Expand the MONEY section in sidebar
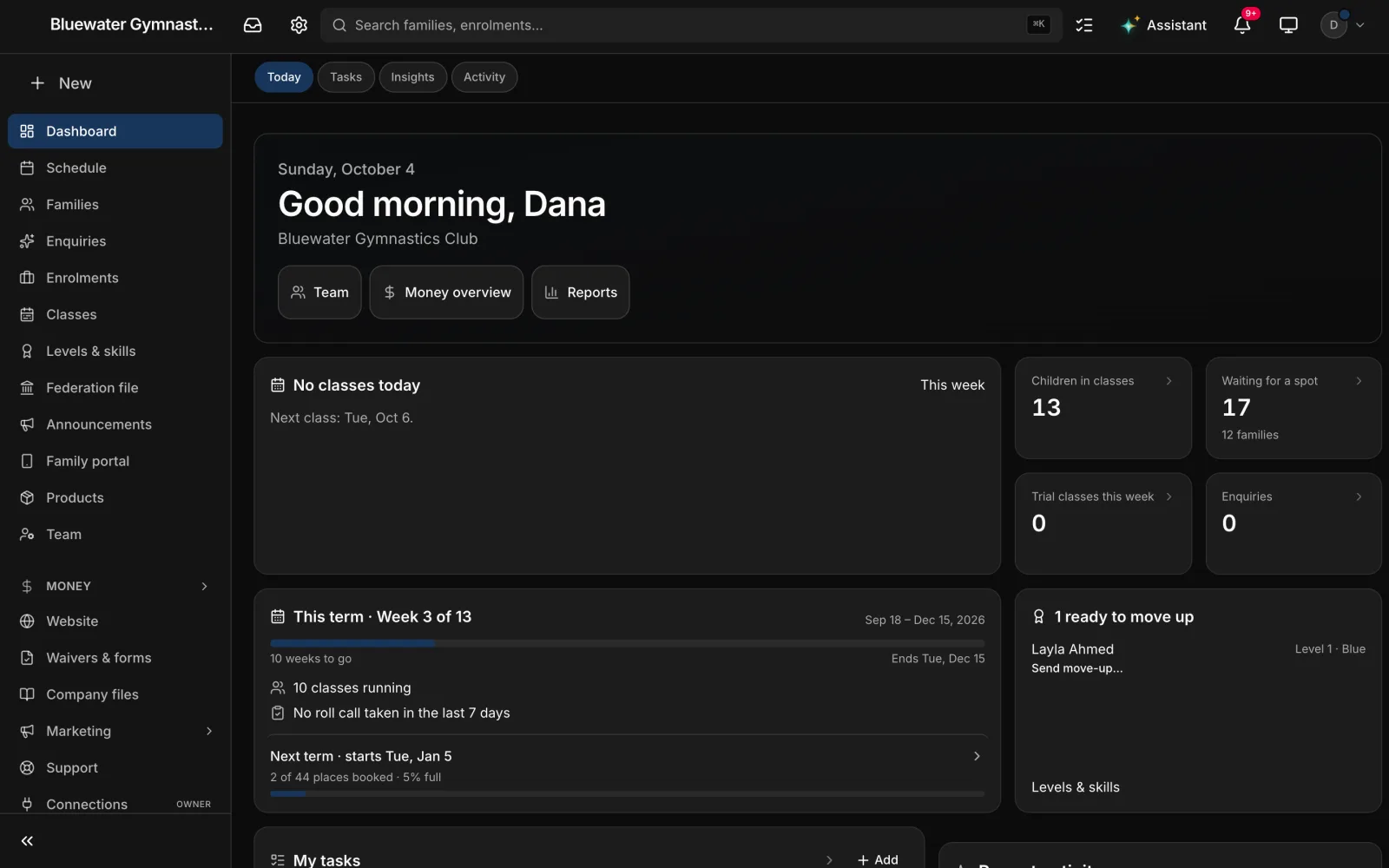Viewport: 1389px width, 868px height. 115,586
